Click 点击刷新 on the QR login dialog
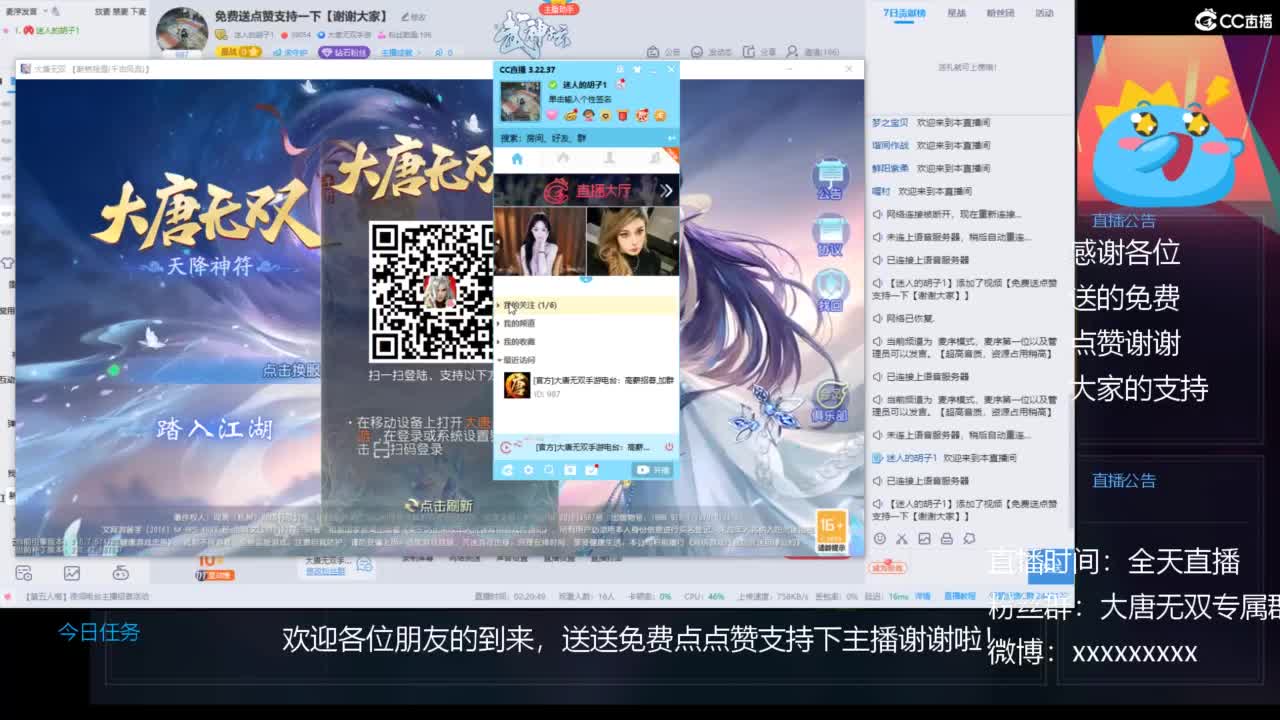The height and width of the screenshot is (720, 1280). point(440,506)
